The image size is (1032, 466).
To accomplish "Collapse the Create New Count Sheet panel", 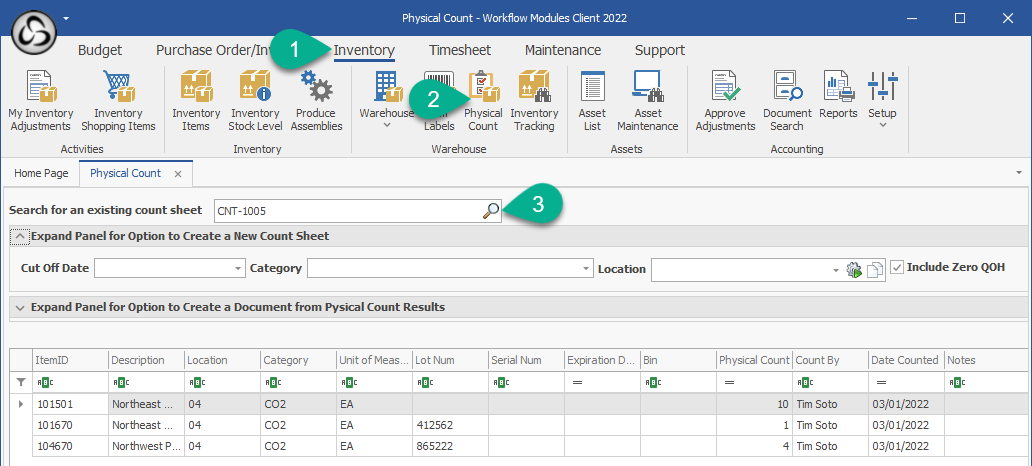I will (x=19, y=236).
